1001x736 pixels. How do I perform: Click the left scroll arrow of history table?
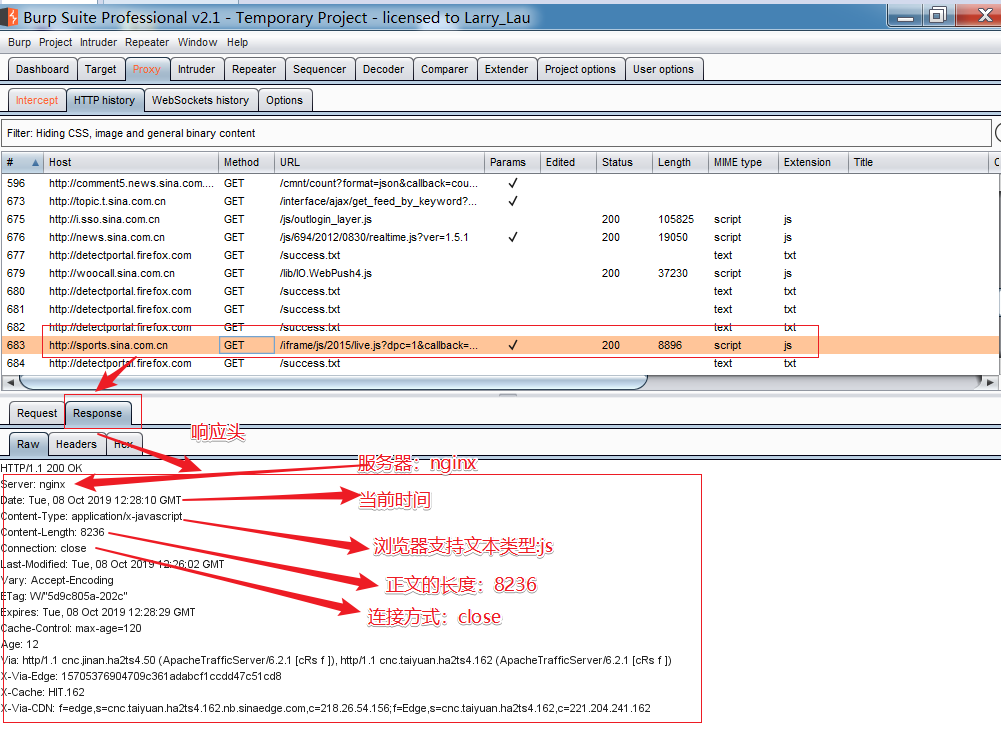coord(10,382)
